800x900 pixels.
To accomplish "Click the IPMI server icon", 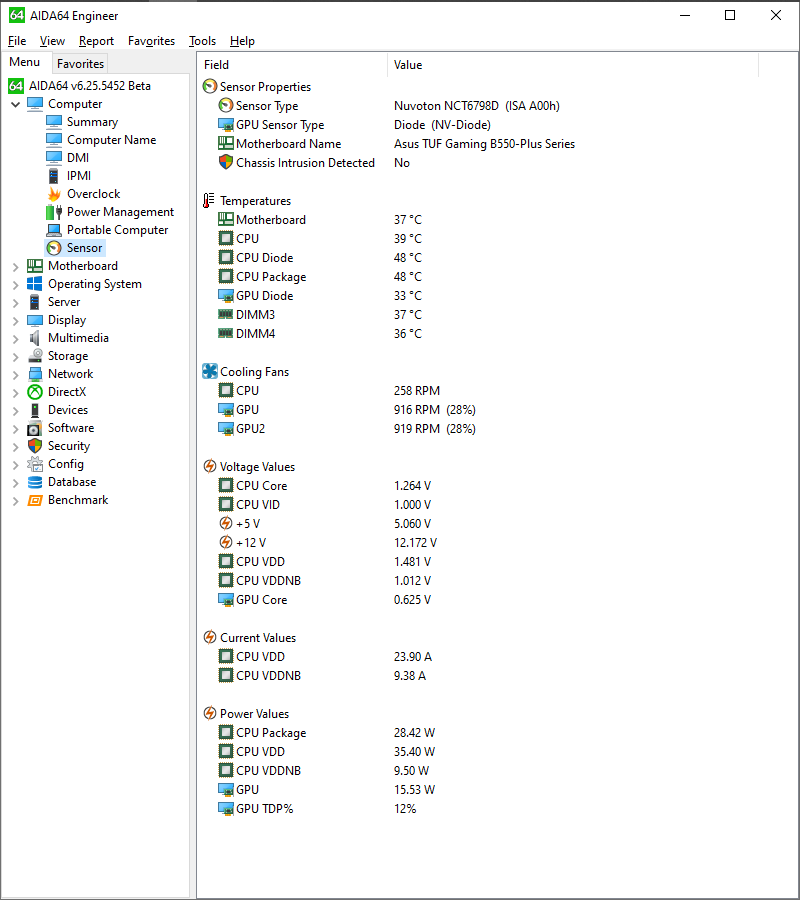I will [x=54, y=176].
